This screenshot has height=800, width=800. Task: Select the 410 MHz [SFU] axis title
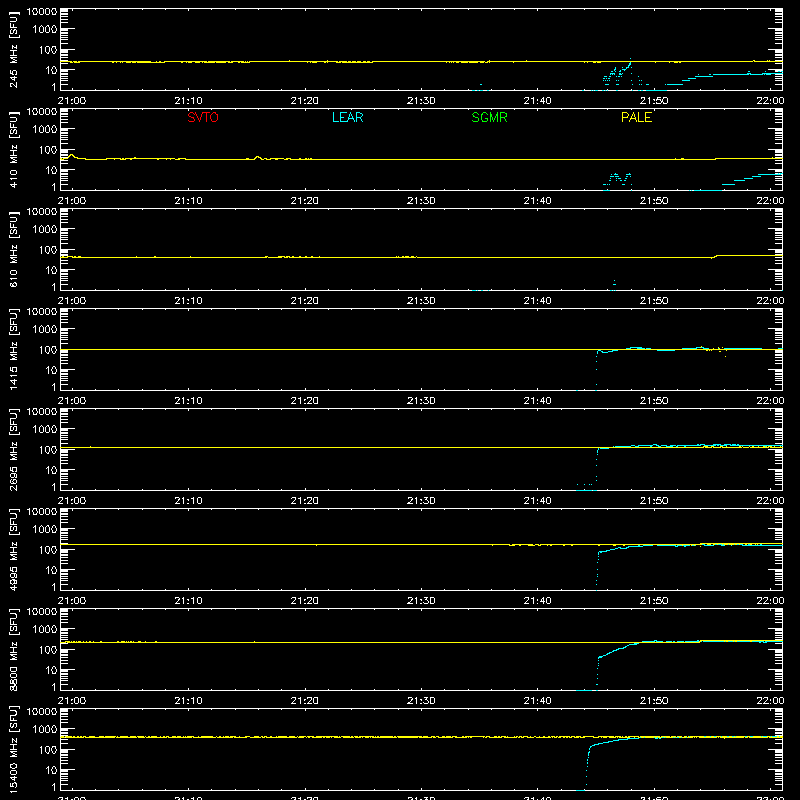click(13, 149)
